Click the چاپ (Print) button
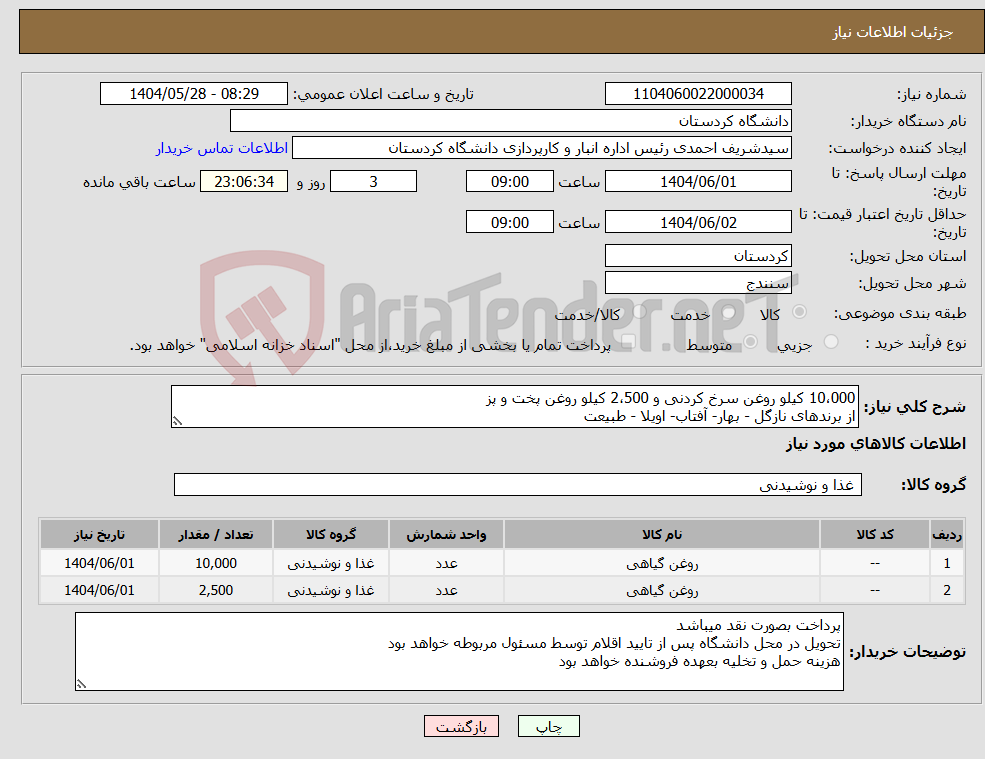 [549, 726]
